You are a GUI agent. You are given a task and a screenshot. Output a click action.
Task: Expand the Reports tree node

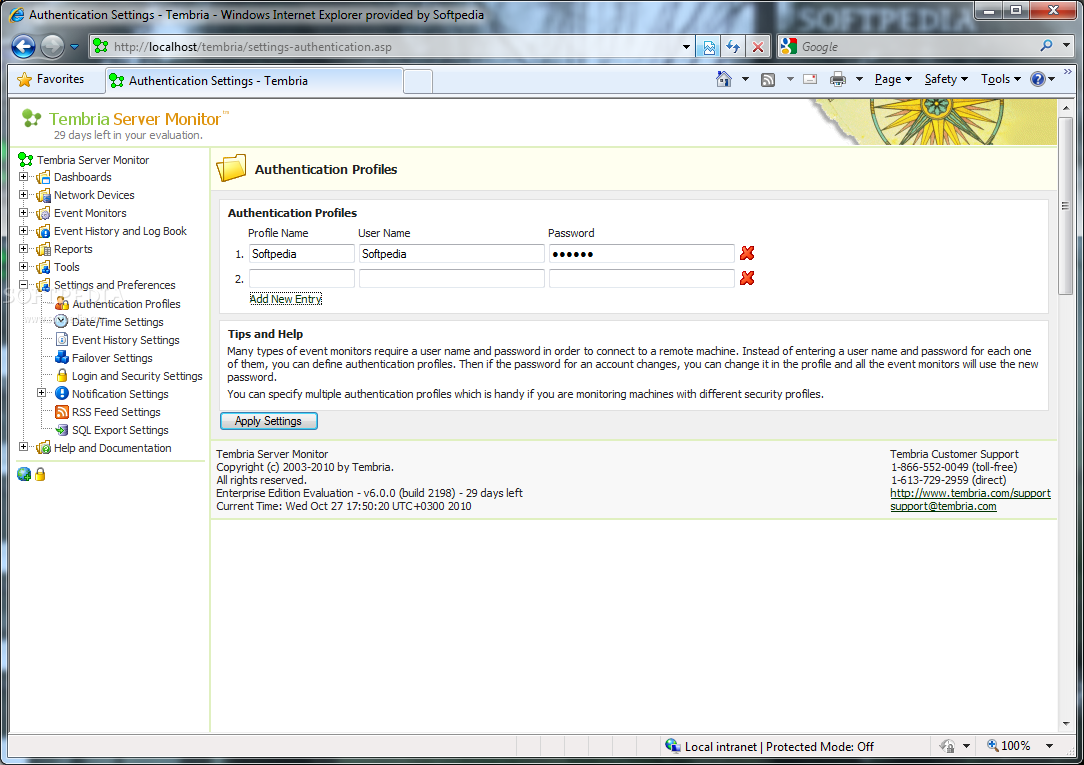click(24, 249)
